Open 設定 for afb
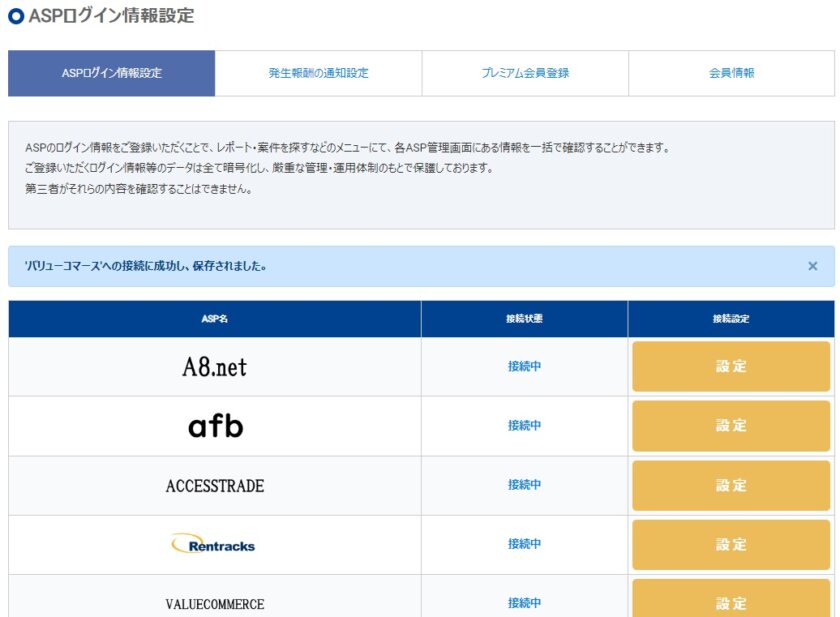 (x=731, y=426)
